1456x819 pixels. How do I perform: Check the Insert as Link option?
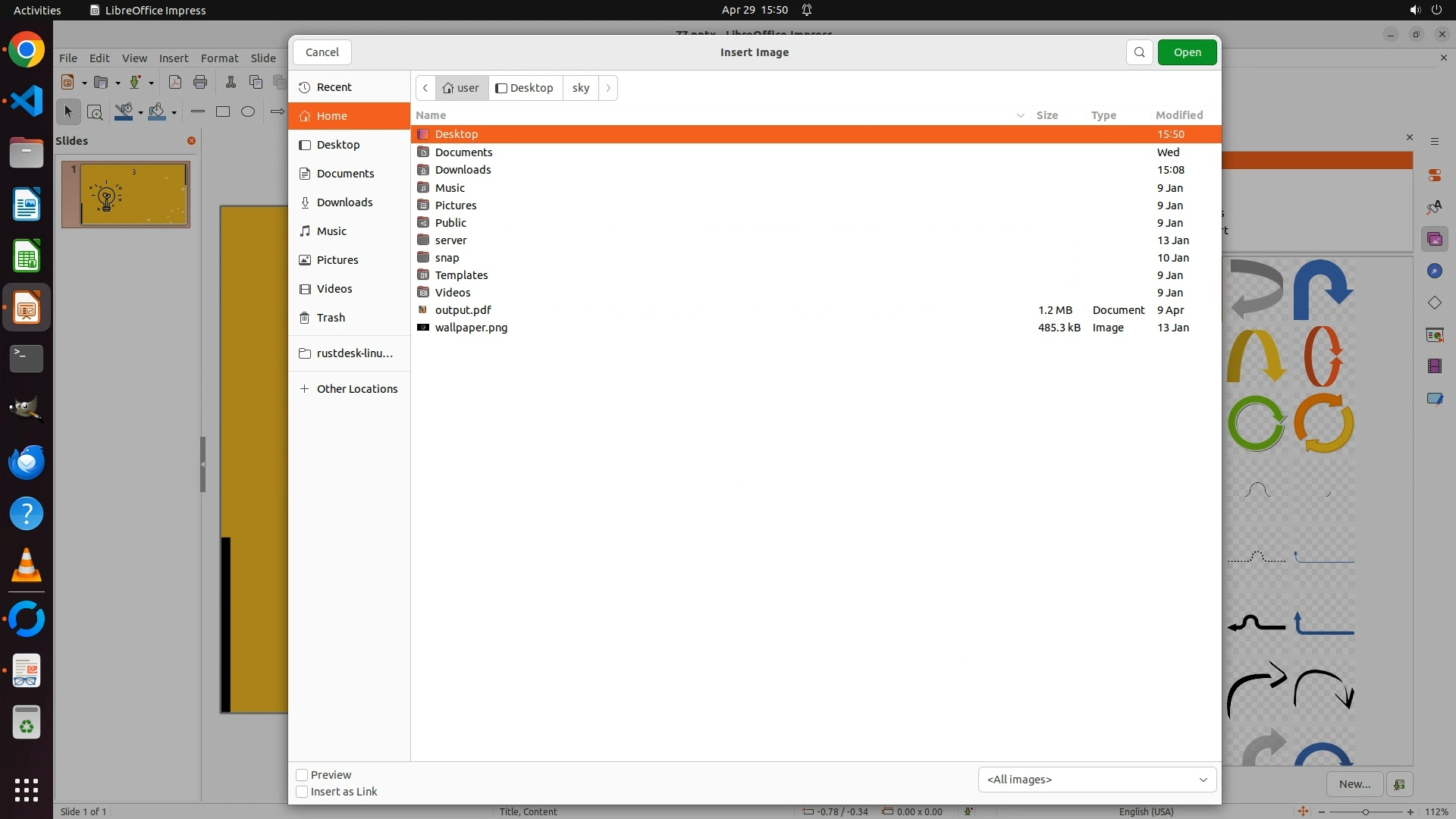tap(302, 792)
